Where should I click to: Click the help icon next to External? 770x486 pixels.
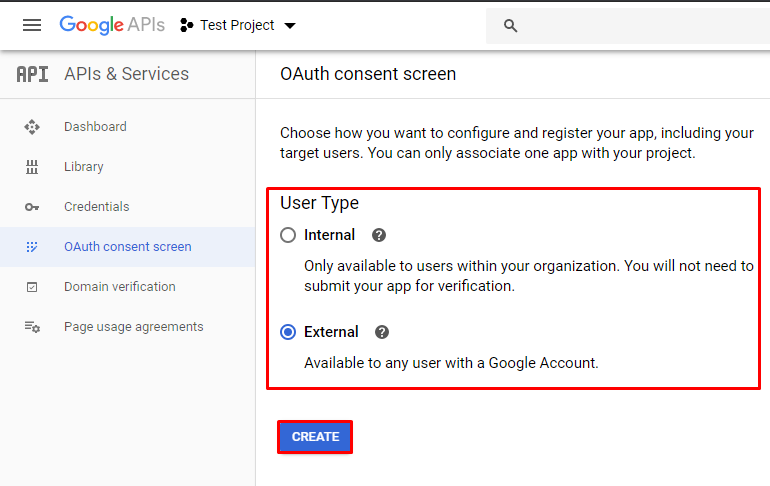point(382,332)
